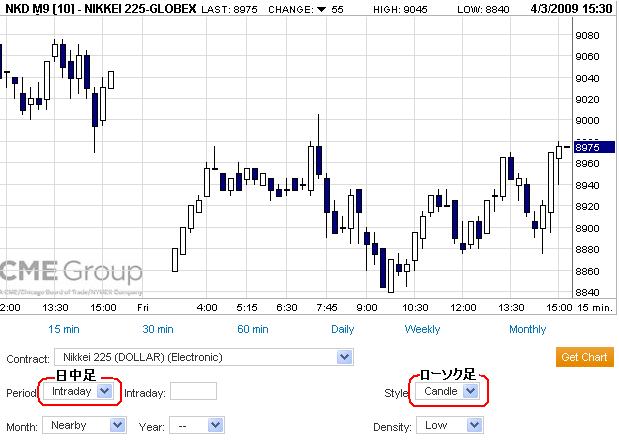
Task: Switch chart to 30 min interval
Action: tap(158, 329)
